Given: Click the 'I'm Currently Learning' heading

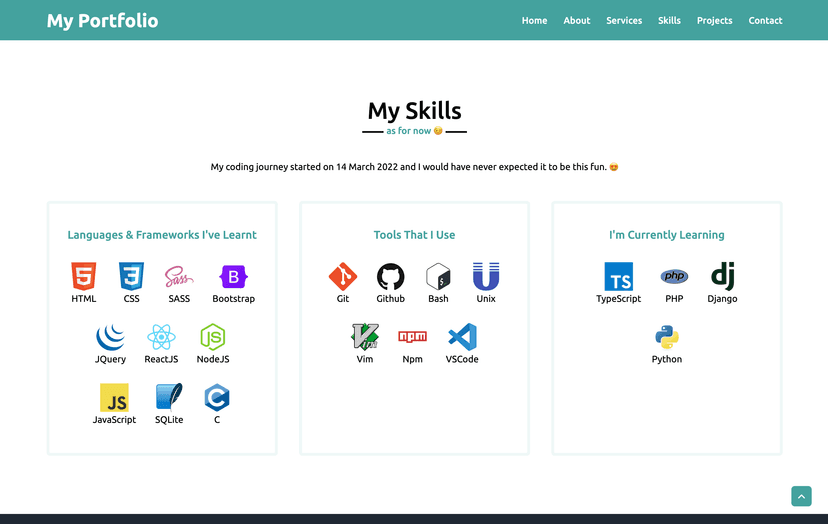Looking at the screenshot, I should (x=667, y=235).
